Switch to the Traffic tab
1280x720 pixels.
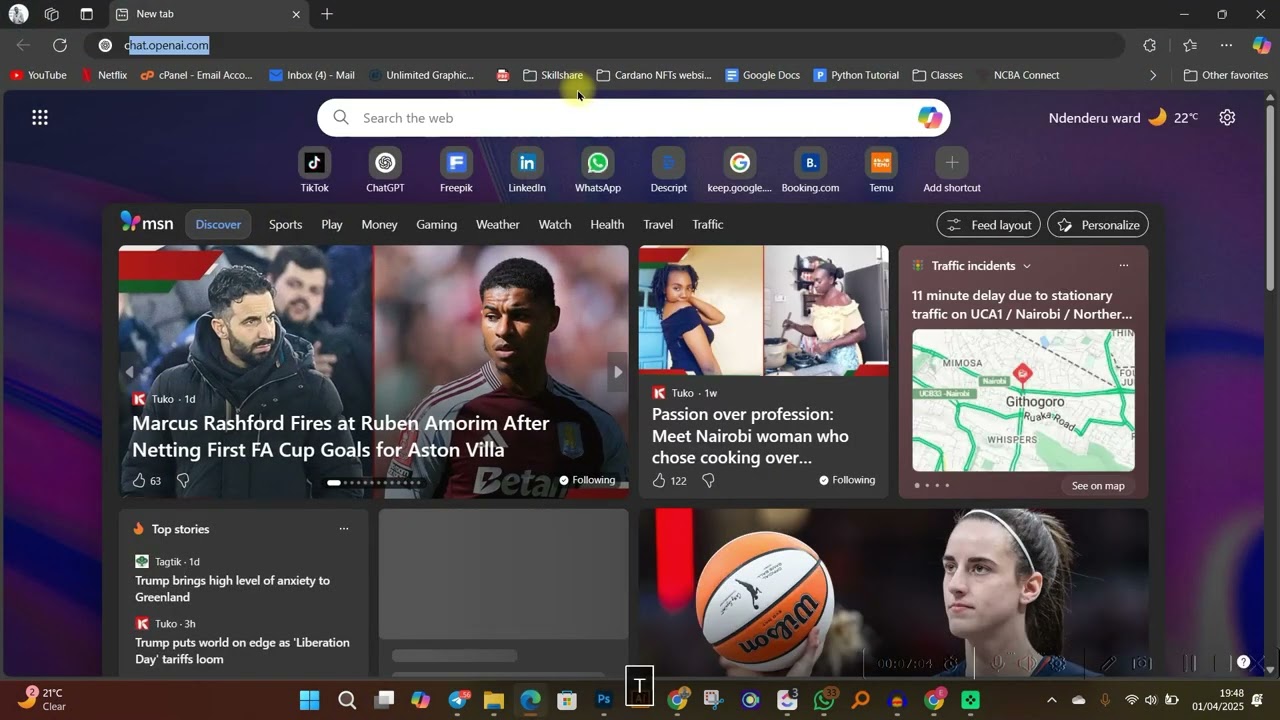coord(707,225)
